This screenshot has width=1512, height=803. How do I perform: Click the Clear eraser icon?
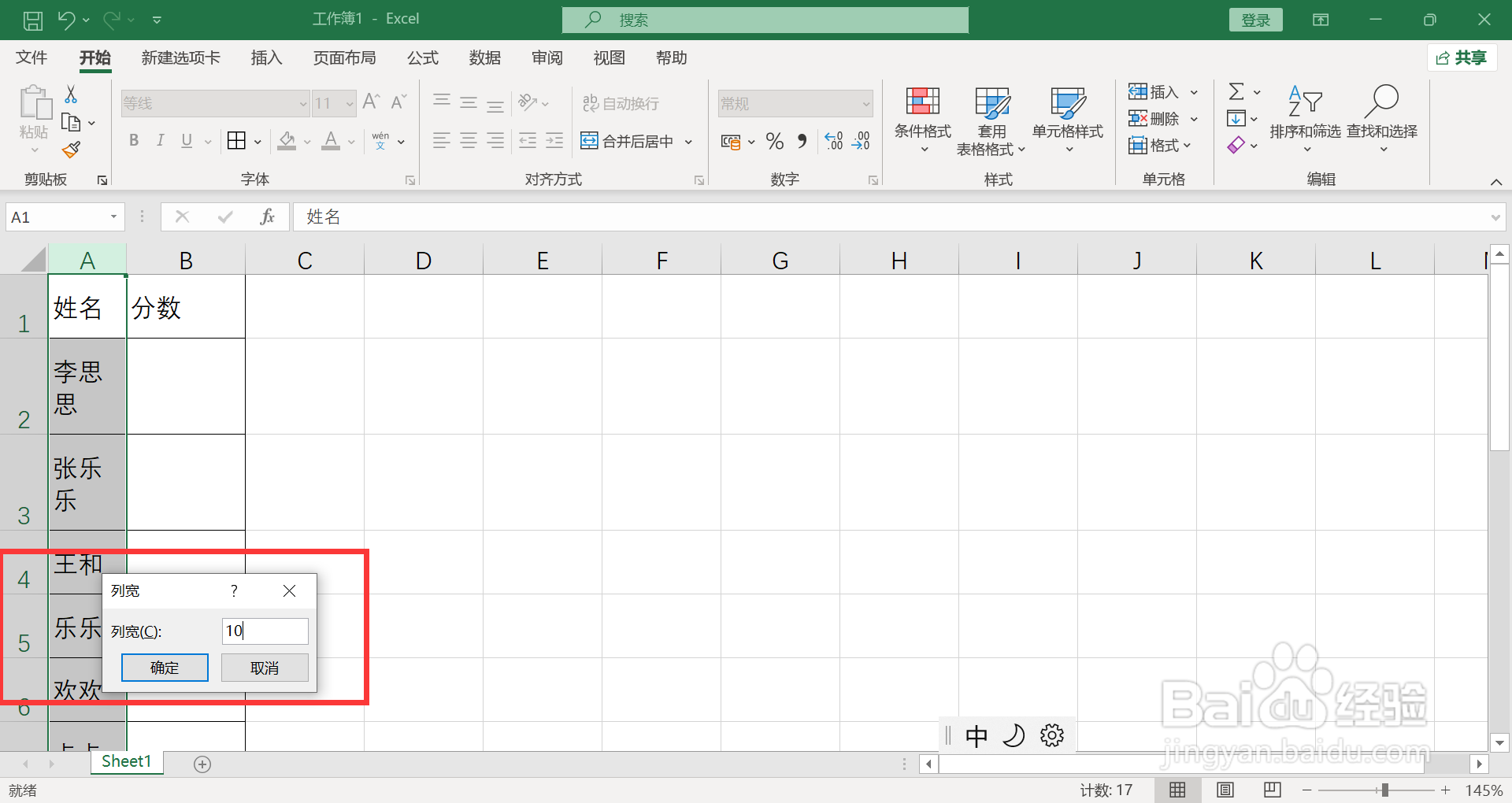pos(1236,146)
